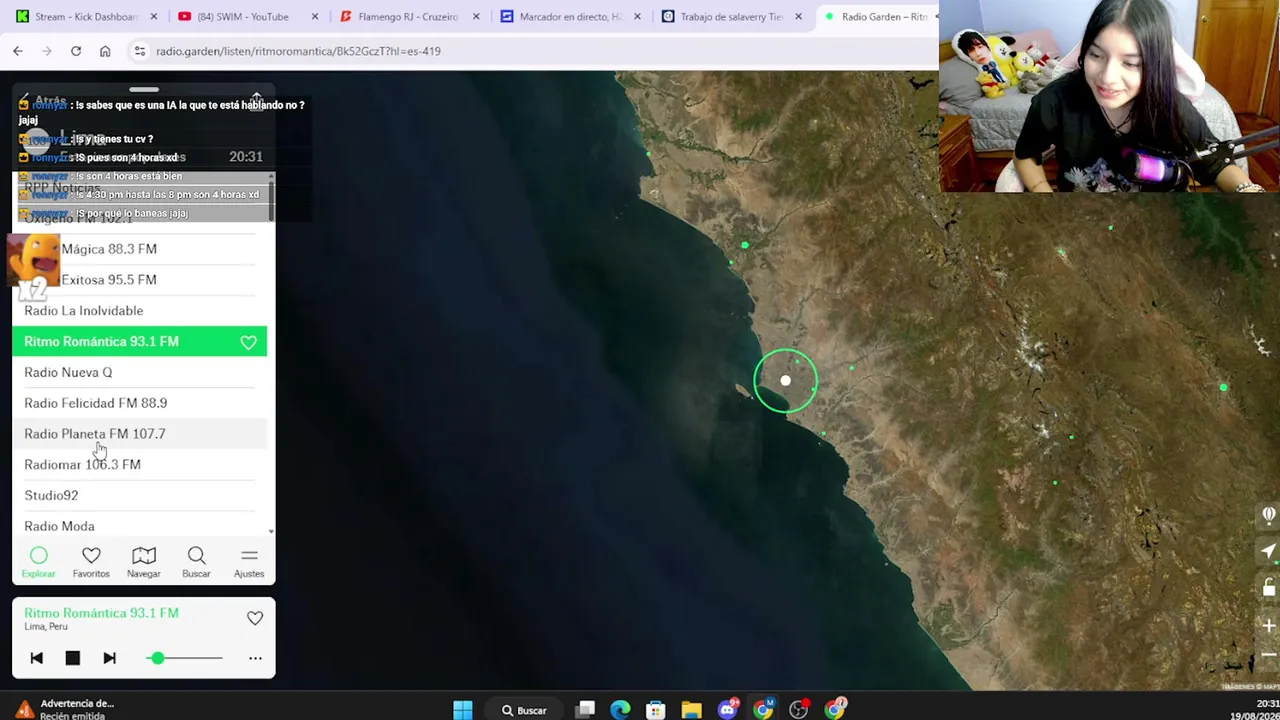1280x720 pixels.
Task: Toggle favorite heart in the player bar
Action: tap(255, 619)
